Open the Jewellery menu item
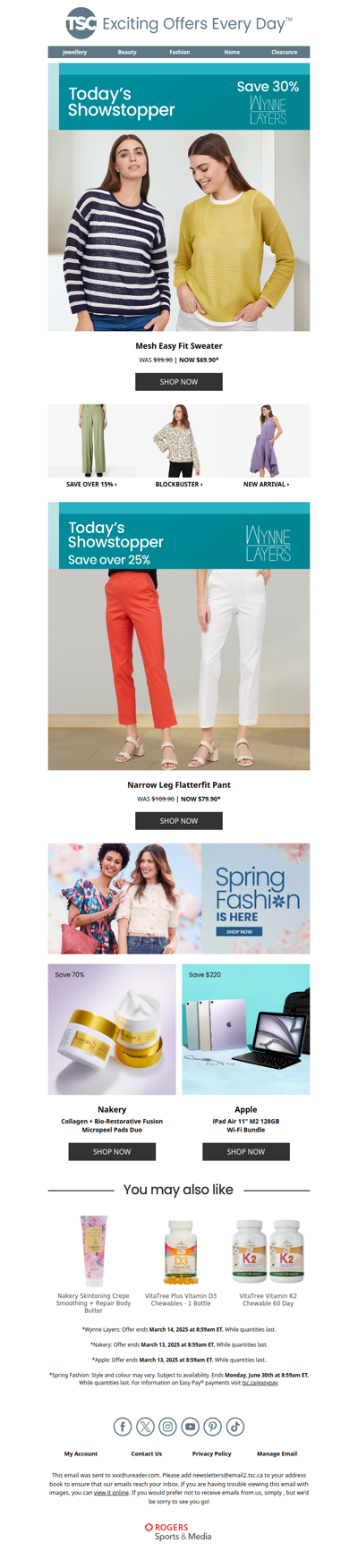The image size is (358, 1568). click(74, 52)
